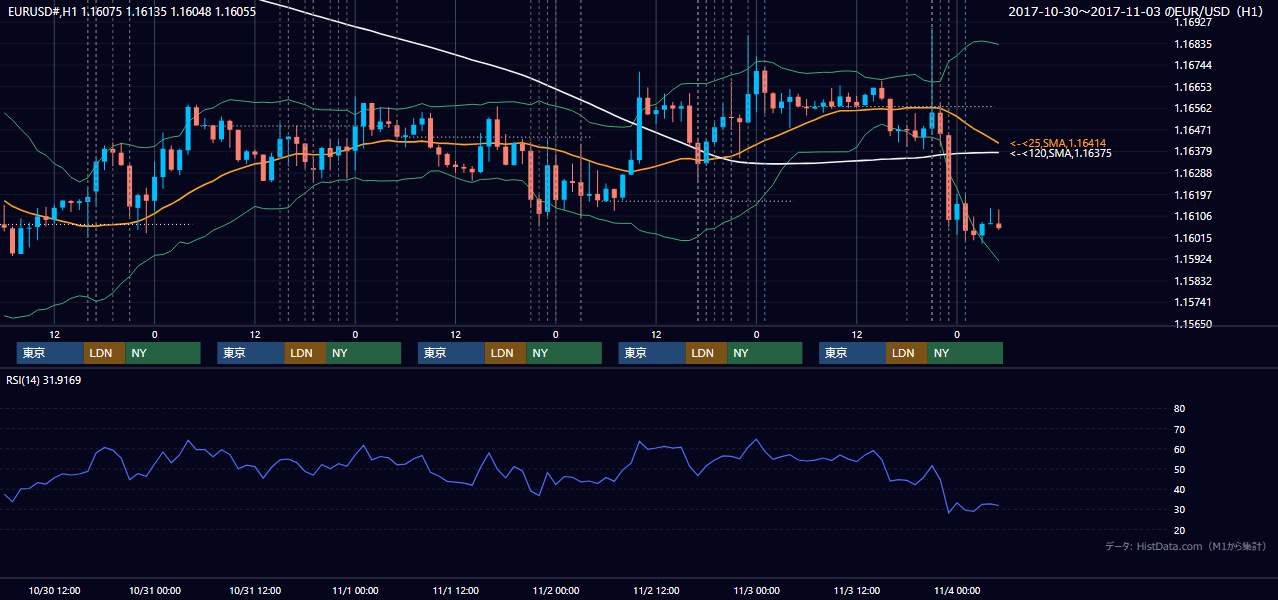Click RSI scale value 30
The width and height of the screenshot is (1278, 600).
pos(1179,509)
